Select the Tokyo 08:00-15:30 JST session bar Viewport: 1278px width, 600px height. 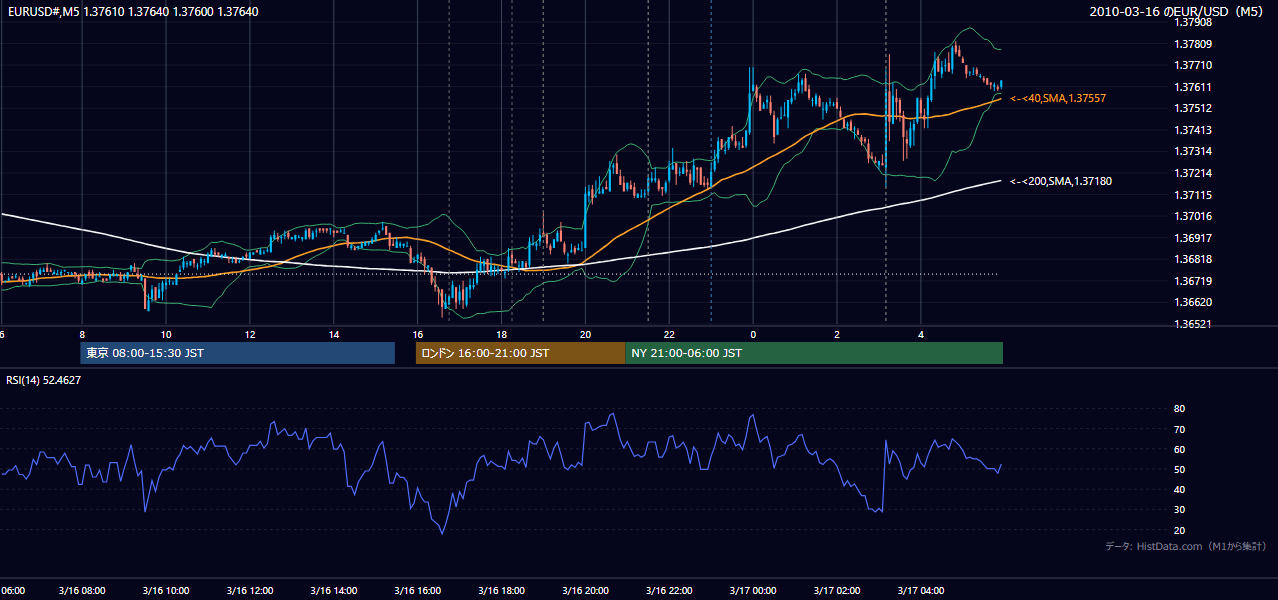tap(238, 353)
